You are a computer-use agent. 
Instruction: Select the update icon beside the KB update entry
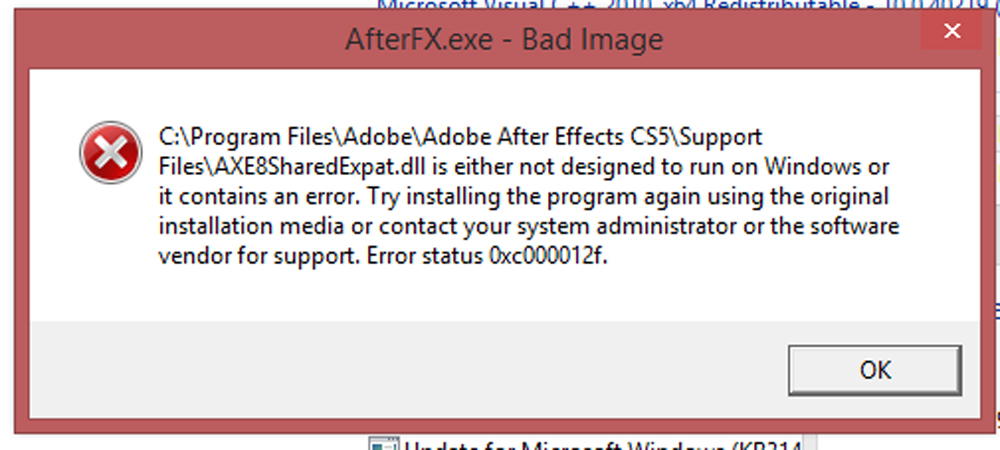point(382,444)
